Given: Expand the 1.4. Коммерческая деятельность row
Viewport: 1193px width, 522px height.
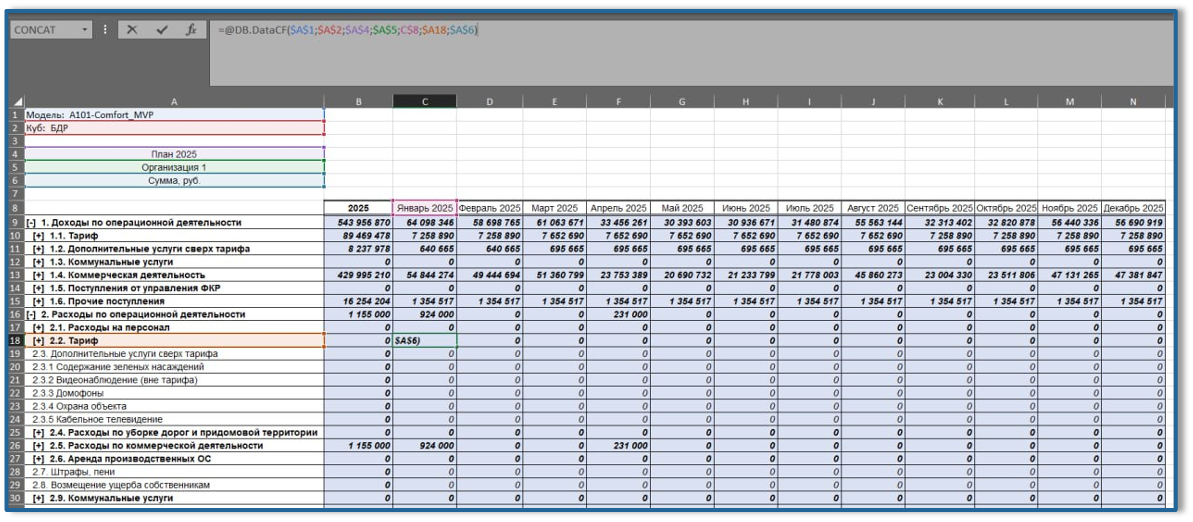Looking at the screenshot, I should point(38,274).
